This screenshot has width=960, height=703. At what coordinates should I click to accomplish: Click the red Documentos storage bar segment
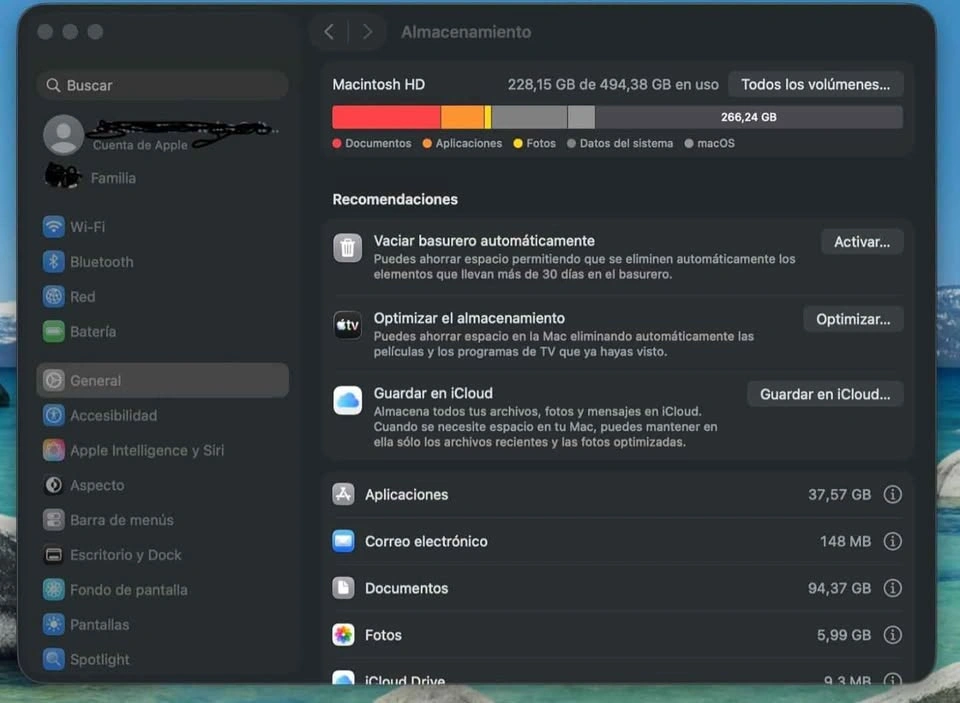386,117
